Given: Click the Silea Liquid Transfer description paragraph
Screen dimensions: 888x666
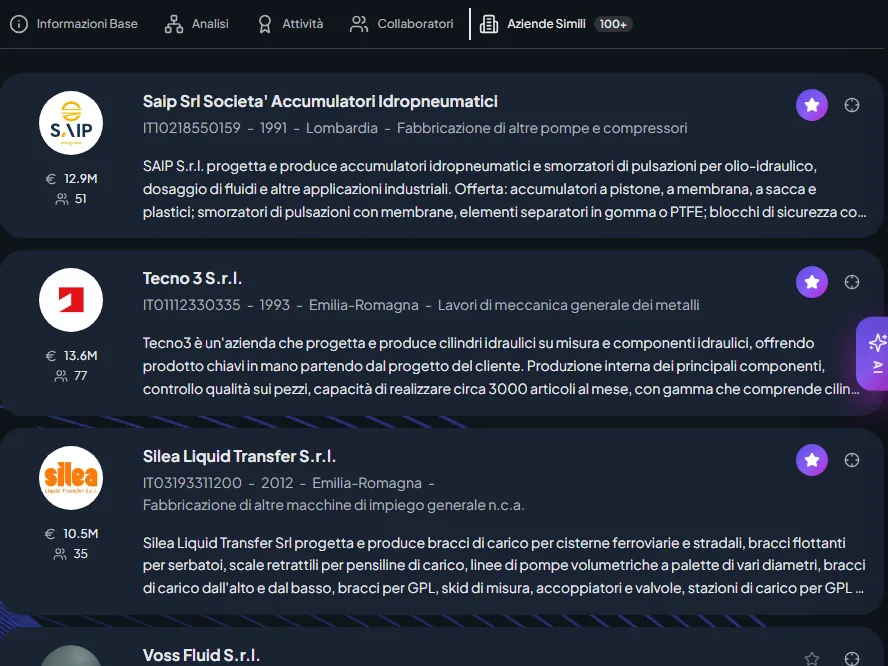Looking at the screenshot, I should click(x=504, y=565).
